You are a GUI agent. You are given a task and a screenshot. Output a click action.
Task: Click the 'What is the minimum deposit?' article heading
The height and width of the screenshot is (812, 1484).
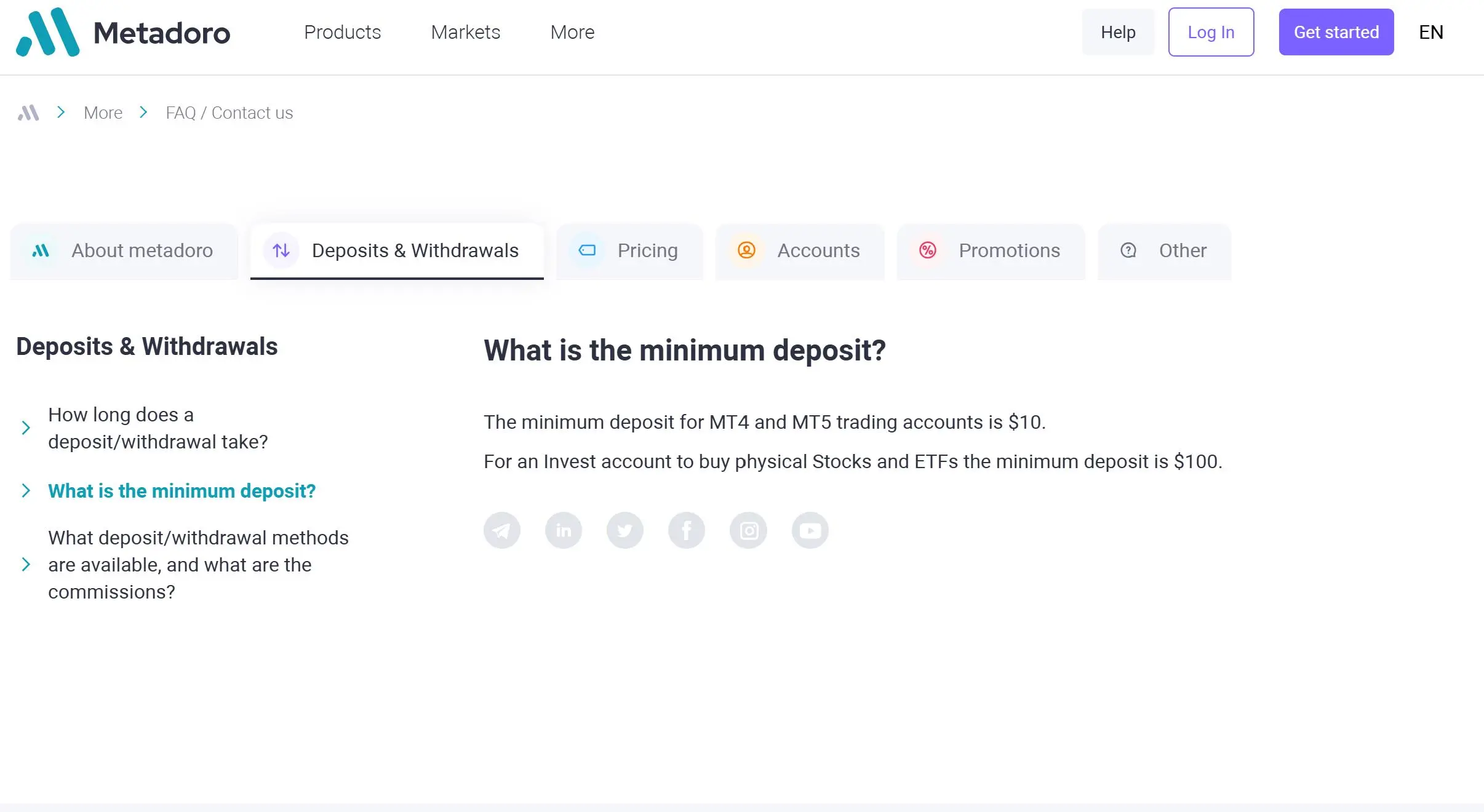[x=685, y=350]
